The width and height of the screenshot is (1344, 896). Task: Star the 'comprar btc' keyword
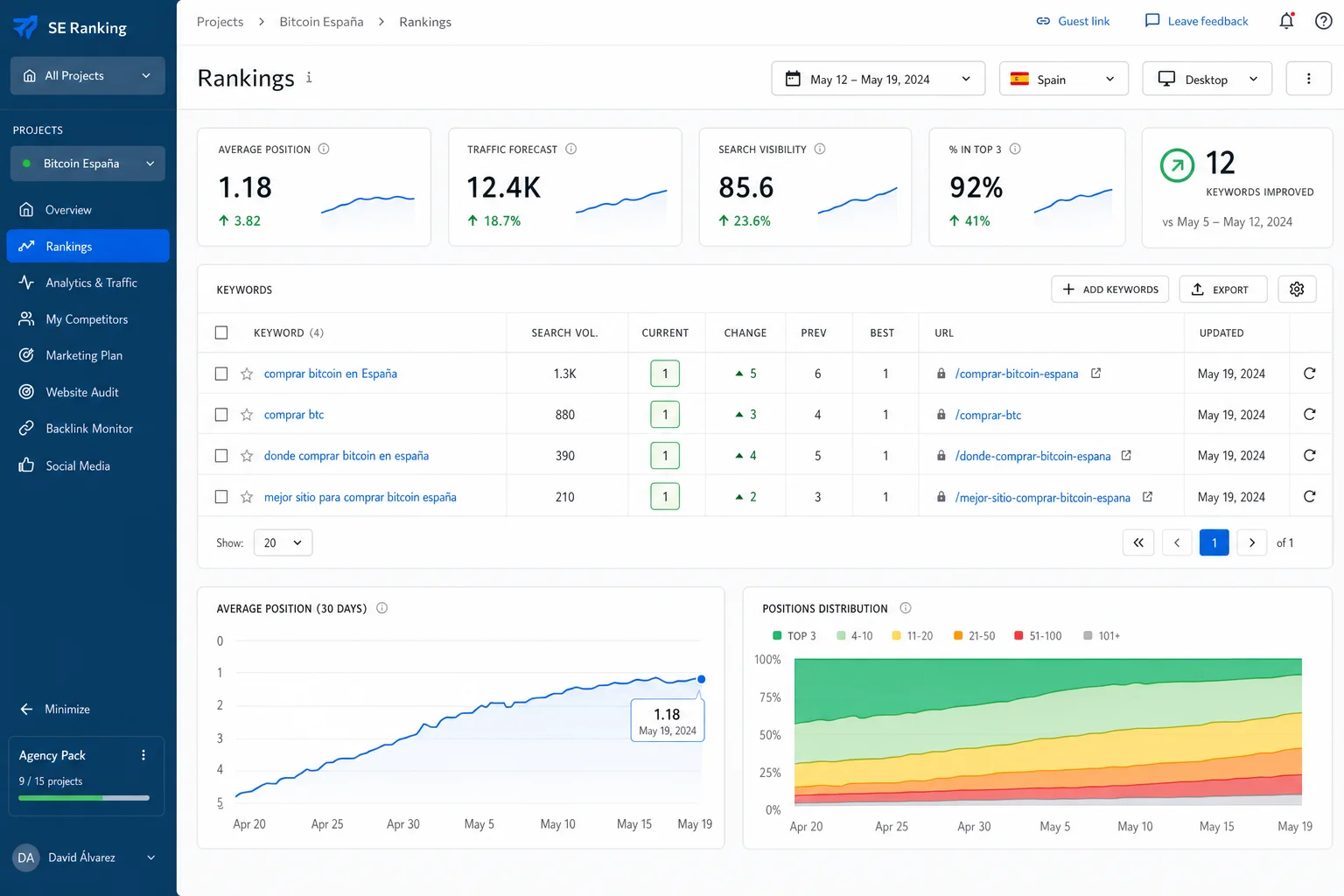pyautogui.click(x=247, y=415)
